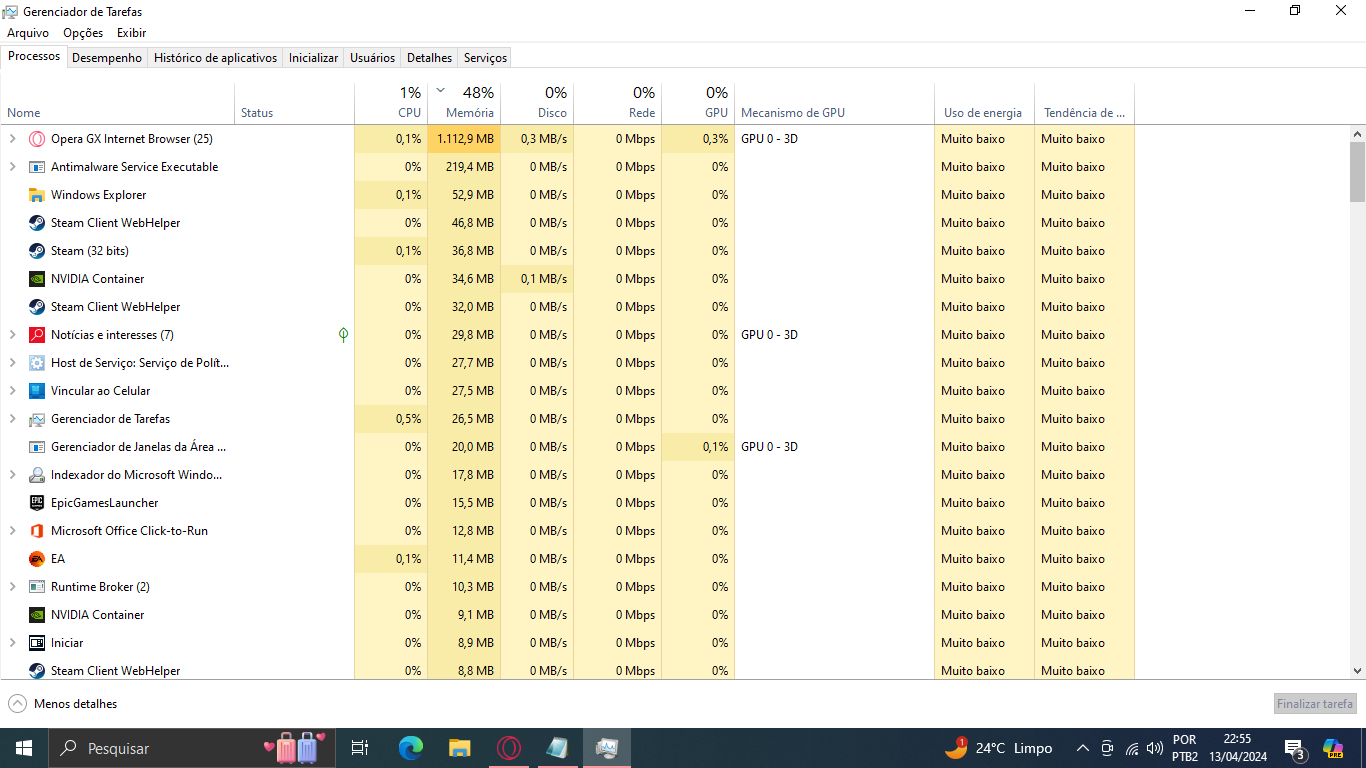
Task: Click the scrollbar down arrow
Action: coord(1357,671)
